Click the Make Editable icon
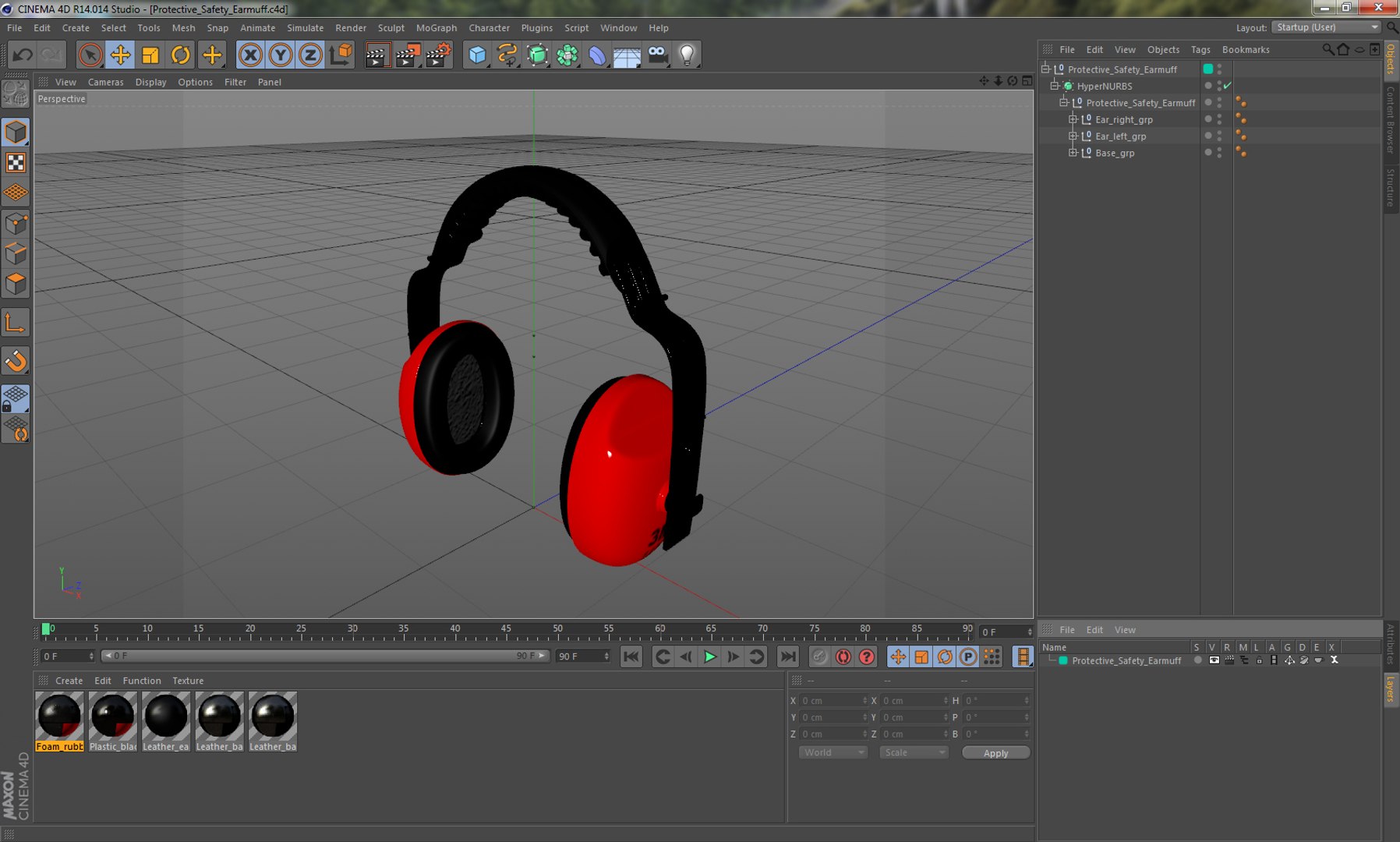The width and height of the screenshot is (1400, 842). (16, 94)
